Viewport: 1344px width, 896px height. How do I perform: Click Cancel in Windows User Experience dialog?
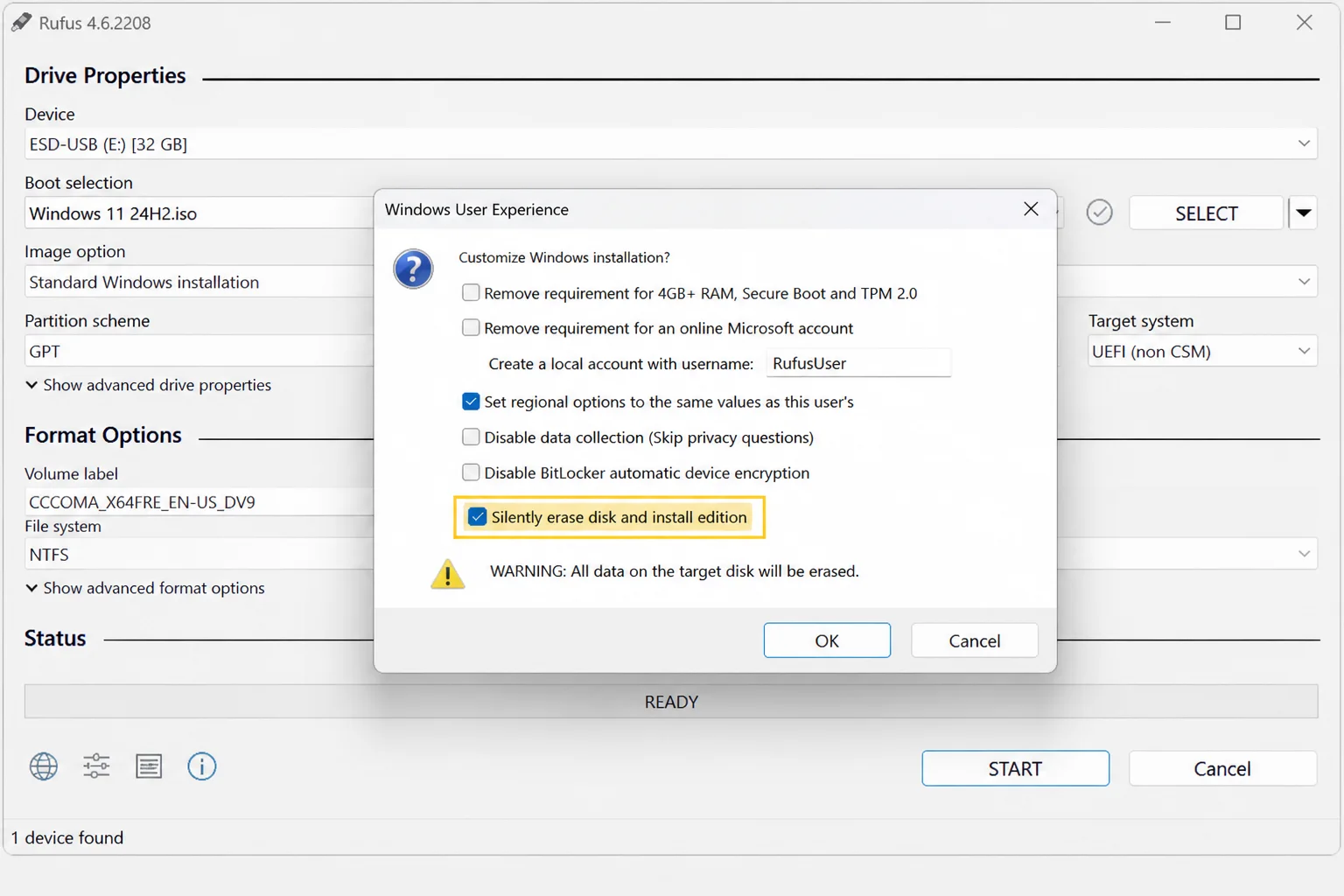point(975,640)
